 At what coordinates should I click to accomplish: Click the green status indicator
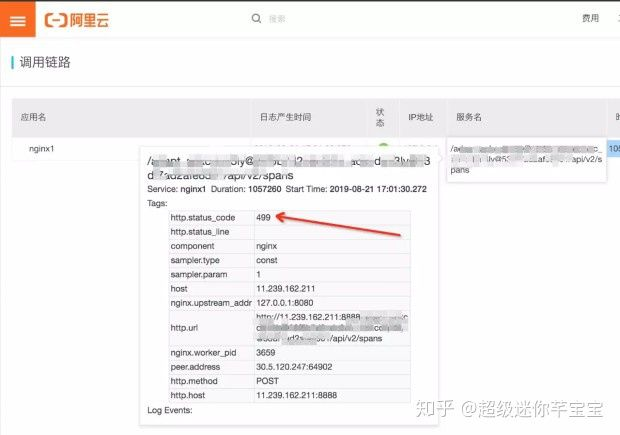(383, 146)
